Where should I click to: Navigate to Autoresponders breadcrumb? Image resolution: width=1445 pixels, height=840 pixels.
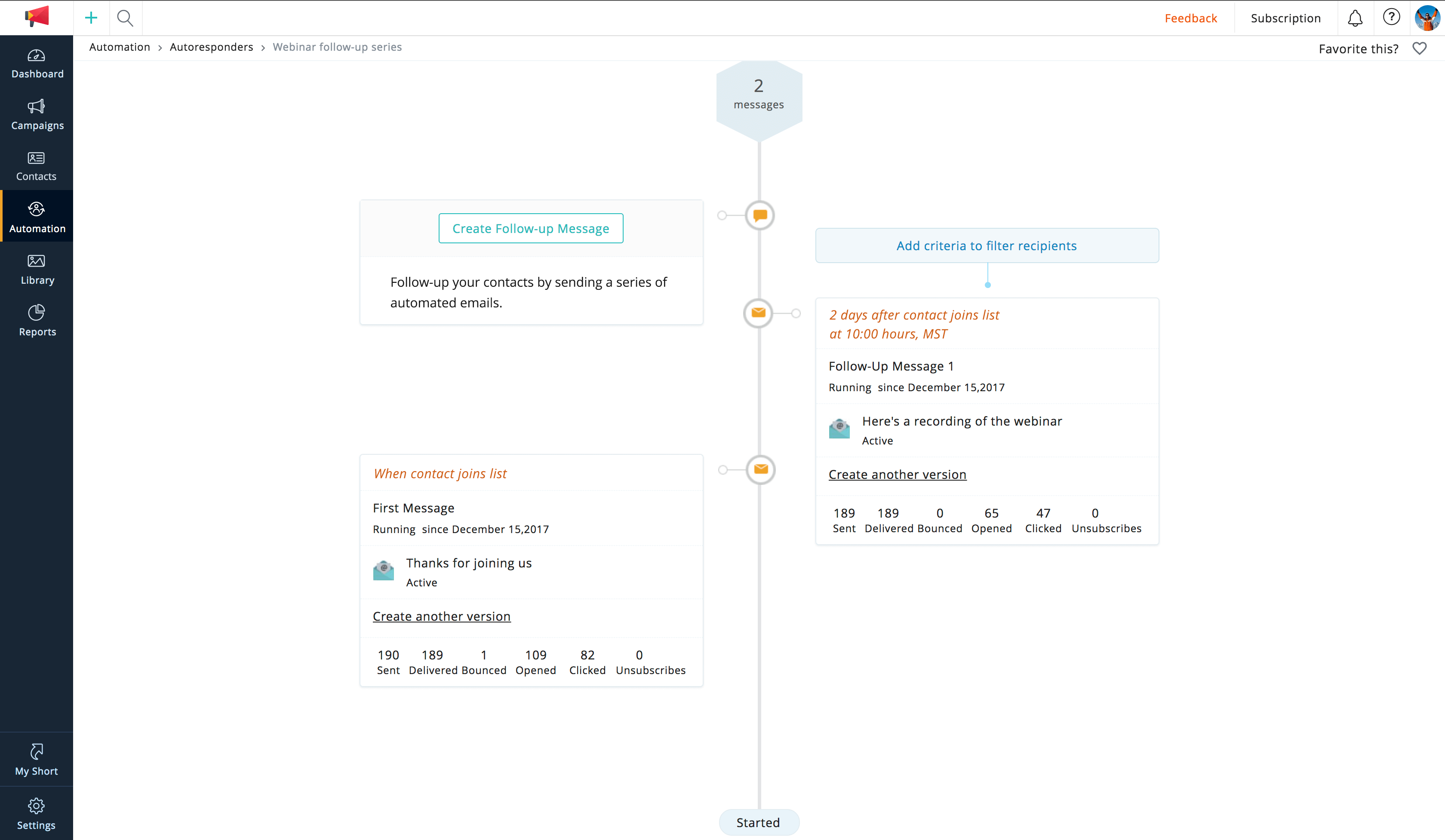click(x=211, y=47)
